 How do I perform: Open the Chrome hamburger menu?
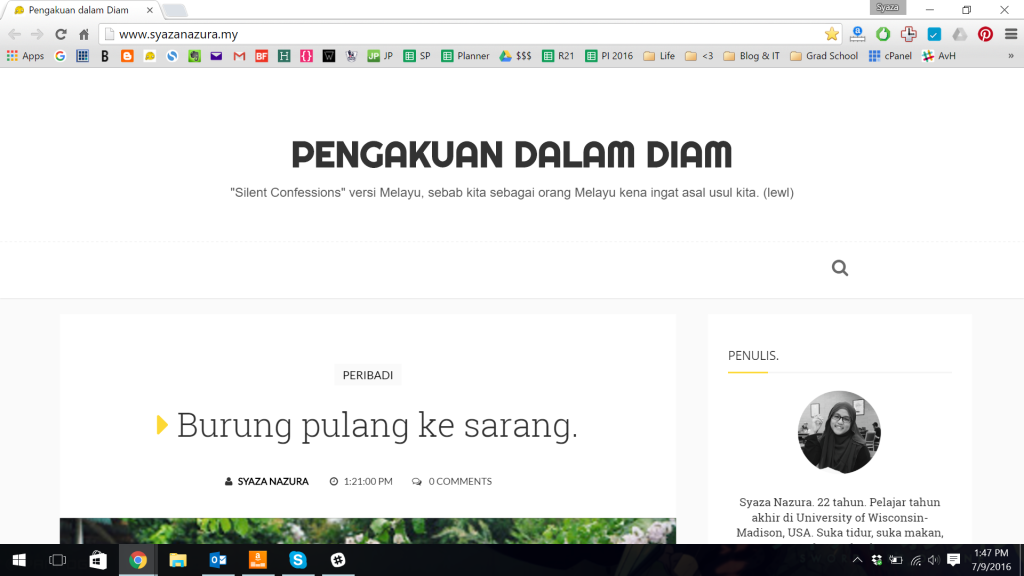[1011, 34]
